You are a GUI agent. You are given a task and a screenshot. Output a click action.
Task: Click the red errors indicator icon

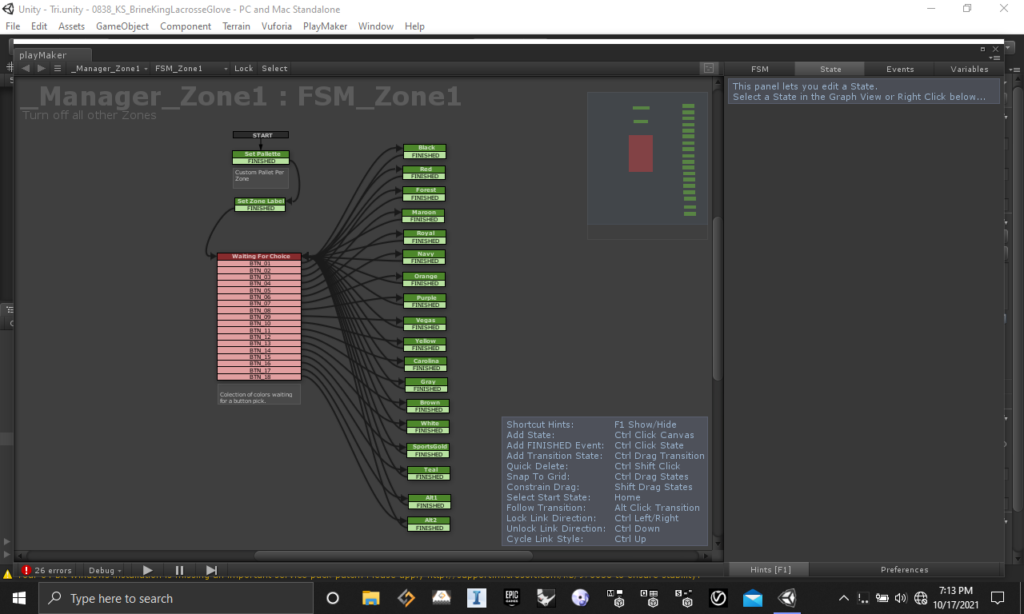pyautogui.click(x=26, y=570)
